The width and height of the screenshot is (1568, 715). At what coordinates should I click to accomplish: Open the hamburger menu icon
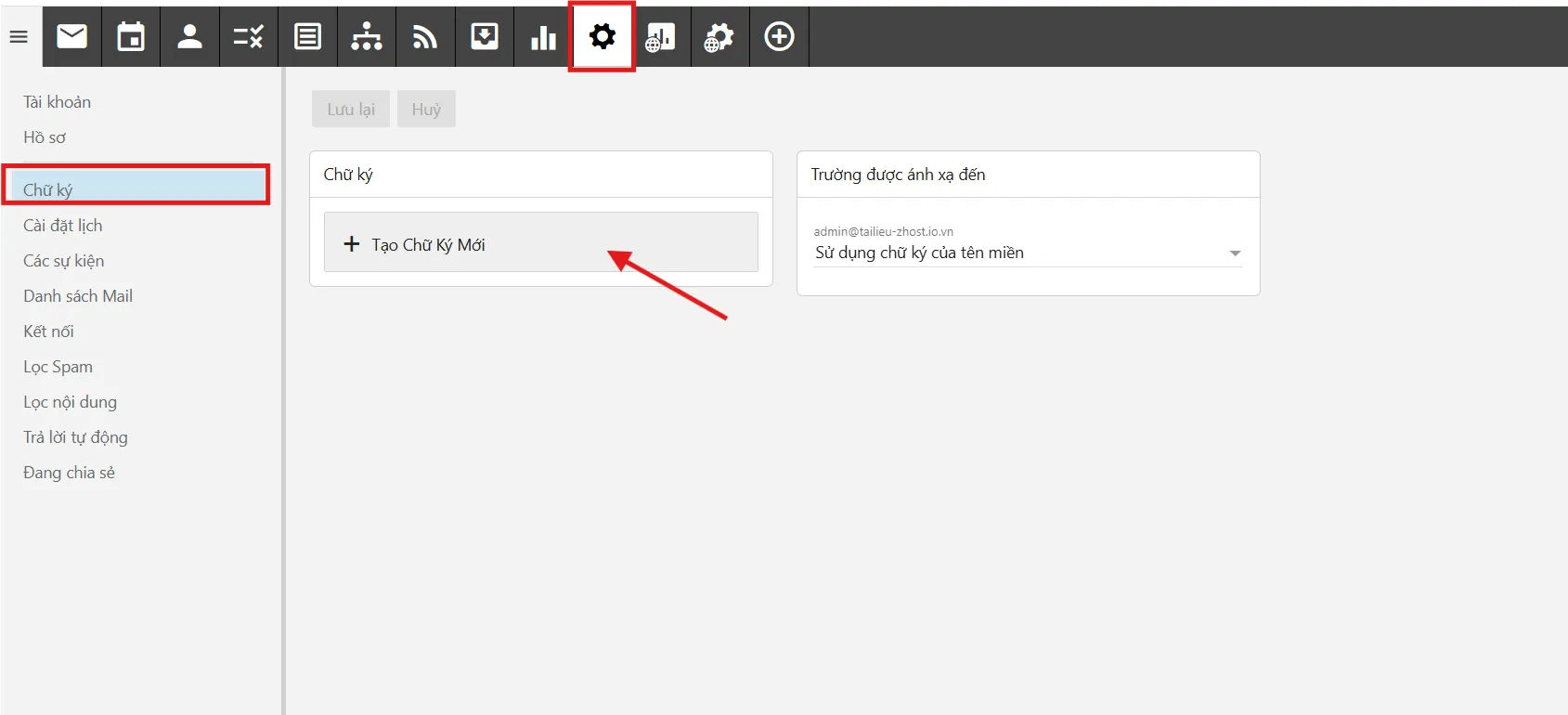tap(19, 37)
